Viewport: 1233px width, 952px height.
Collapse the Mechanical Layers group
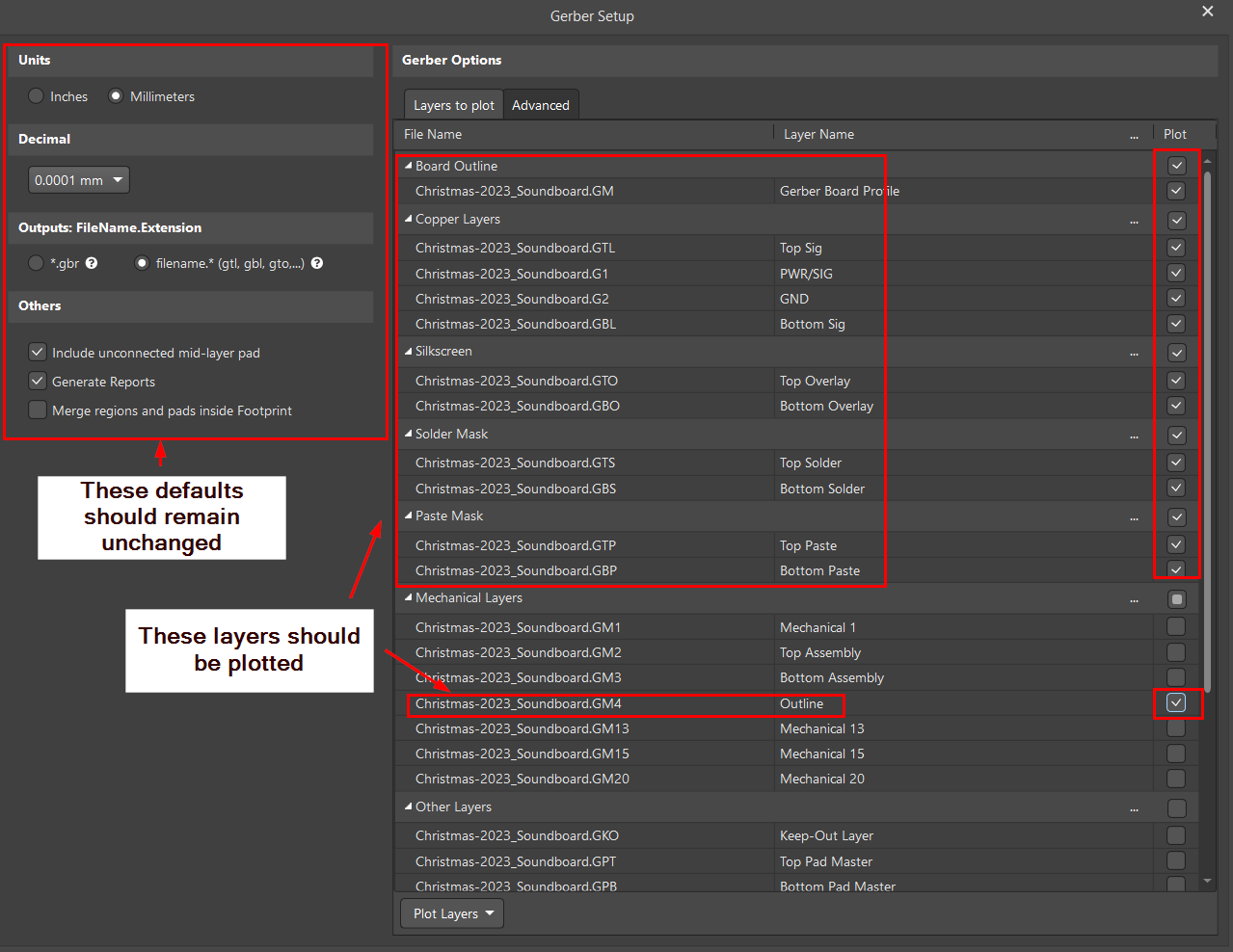(x=409, y=597)
